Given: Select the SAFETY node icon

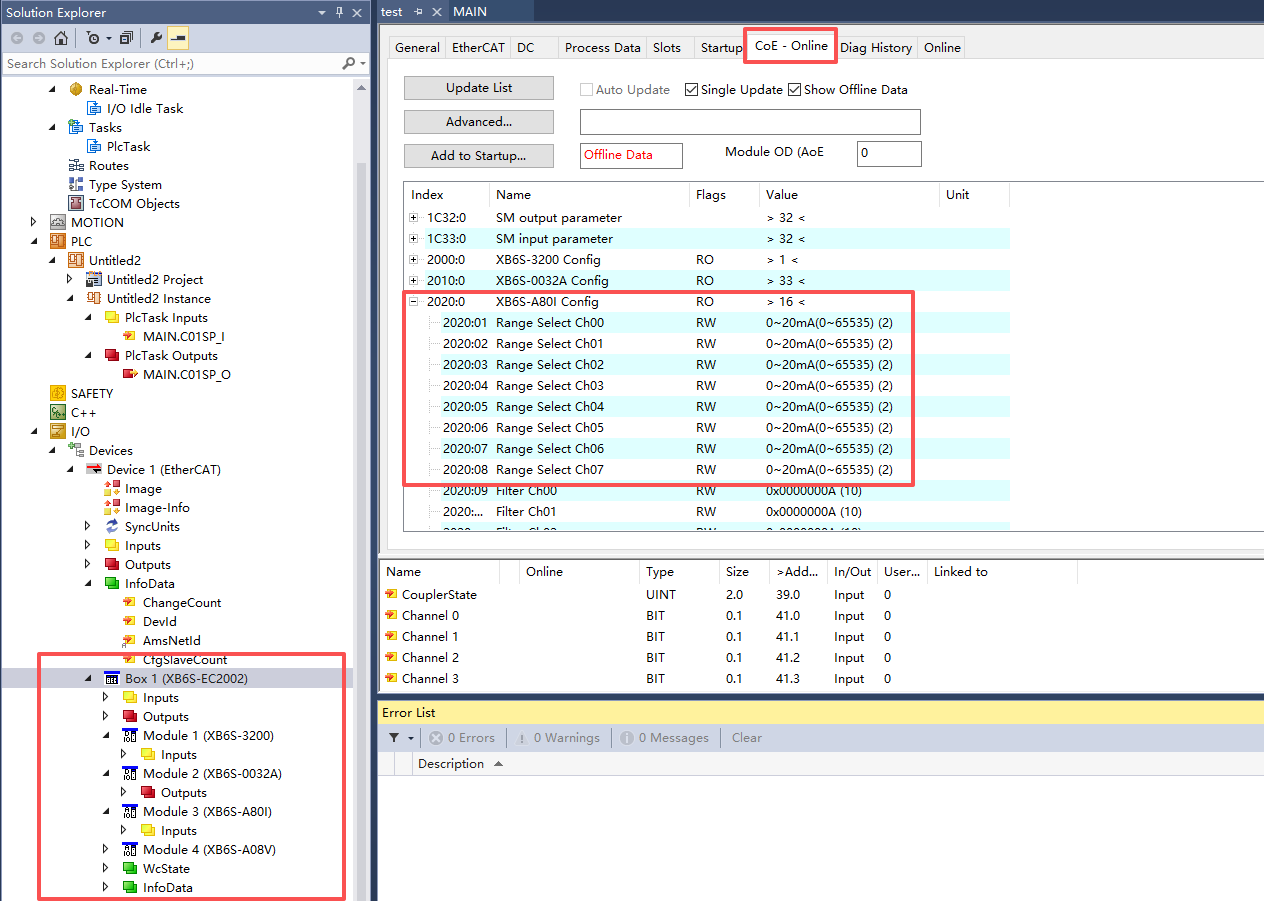Looking at the screenshot, I should point(58,393).
